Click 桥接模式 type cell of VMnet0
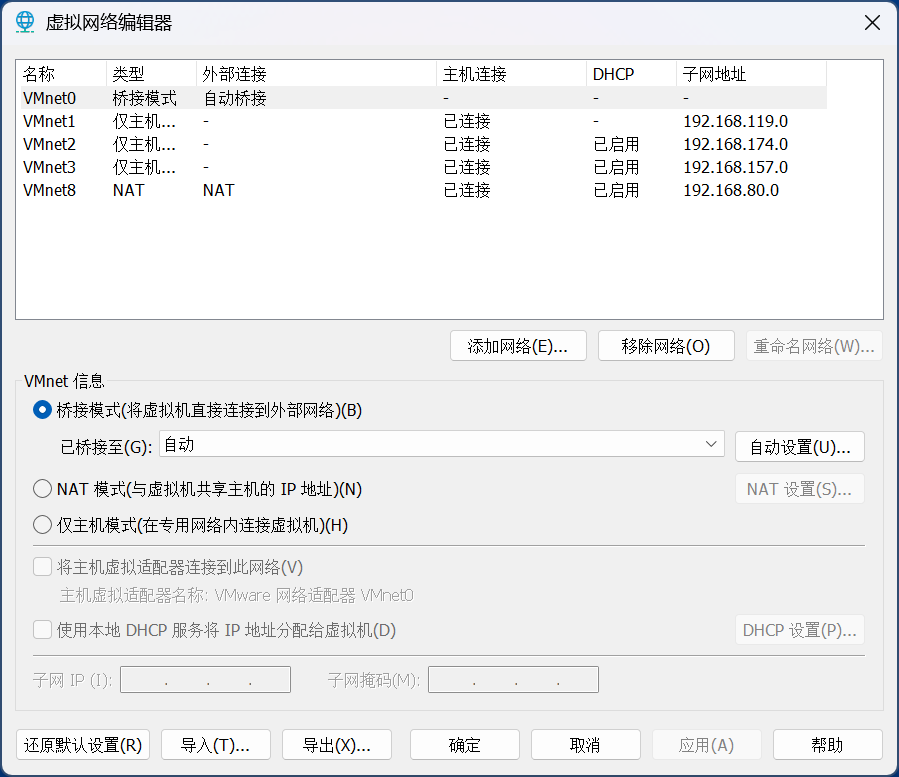899x777 pixels. coord(144,98)
